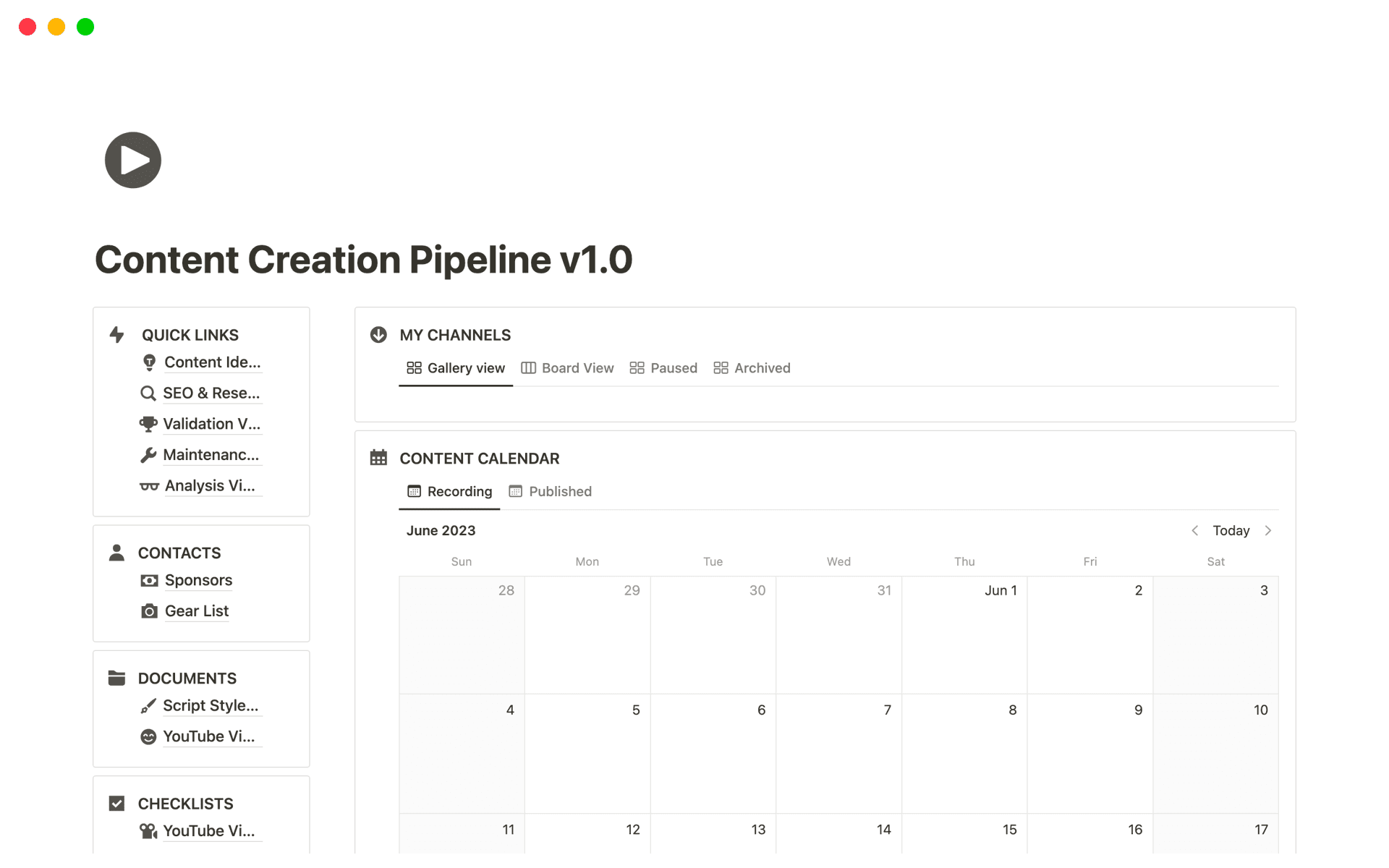Click the Today button in the calendar
1389x868 pixels.
[1231, 530]
